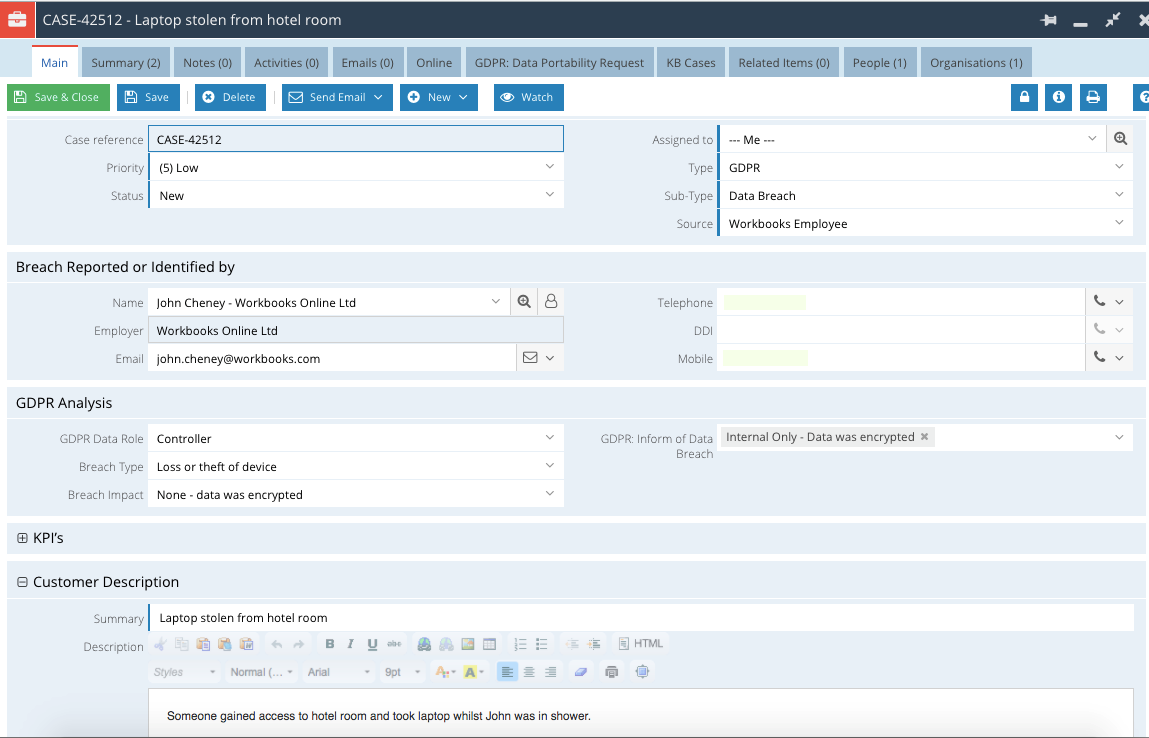This screenshot has width=1149, height=738.
Task: Right align the Description text
Action: (x=550, y=672)
